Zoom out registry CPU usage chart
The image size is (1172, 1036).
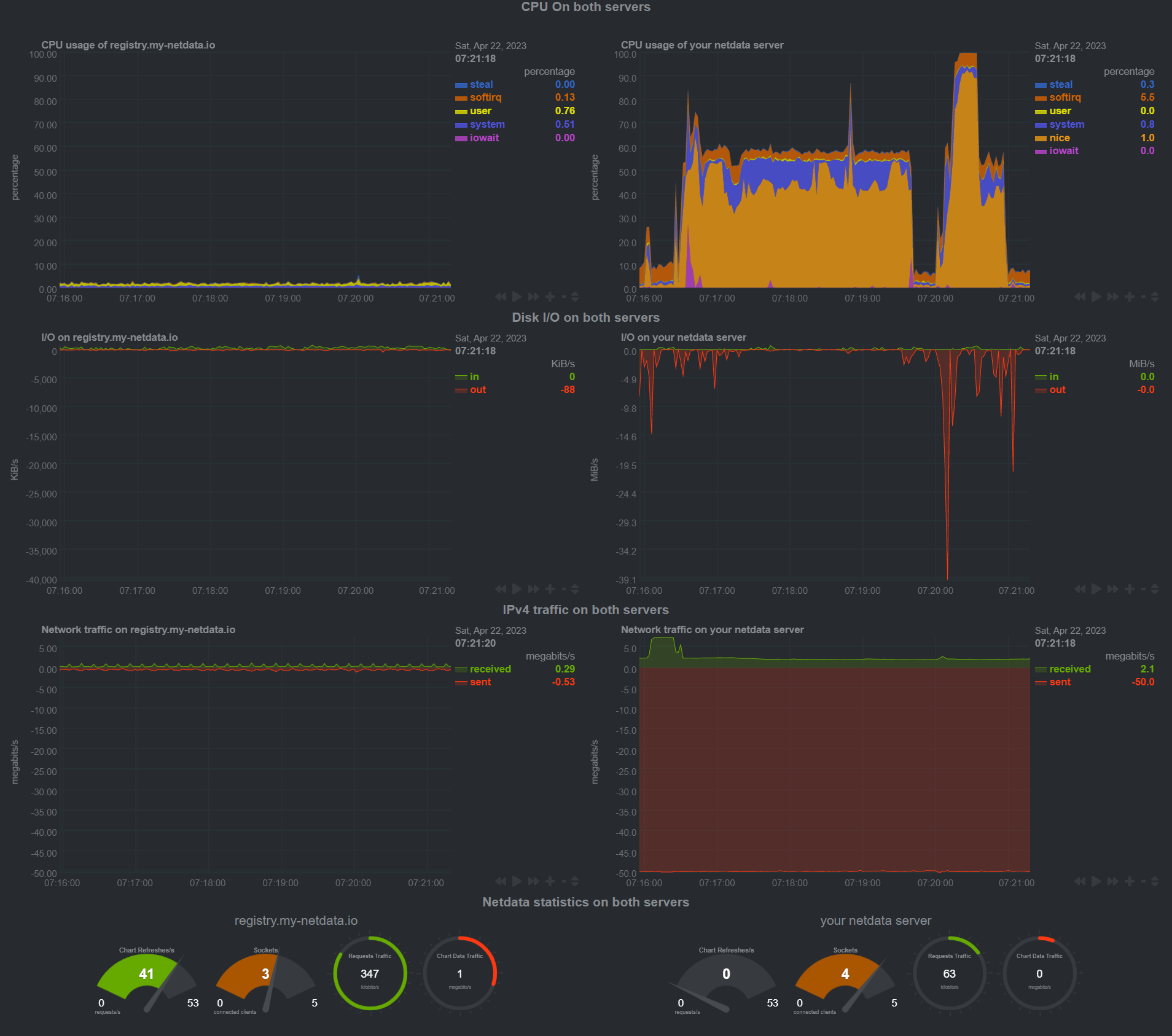[x=563, y=297]
